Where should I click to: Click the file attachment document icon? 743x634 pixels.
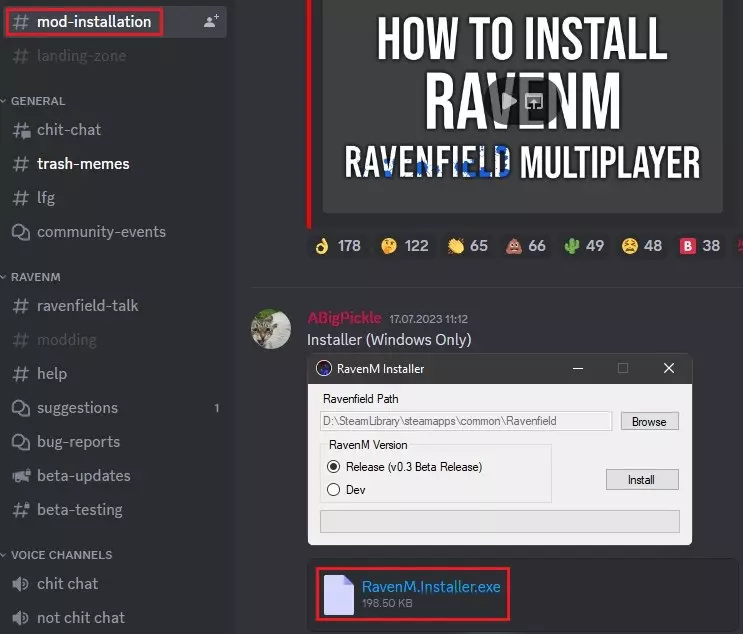tap(339, 595)
